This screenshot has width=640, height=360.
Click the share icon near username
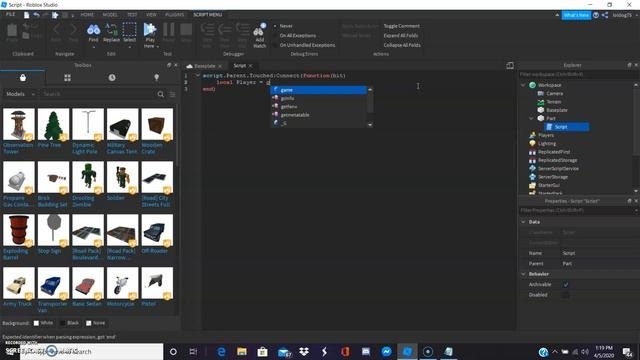(x=605, y=15)
